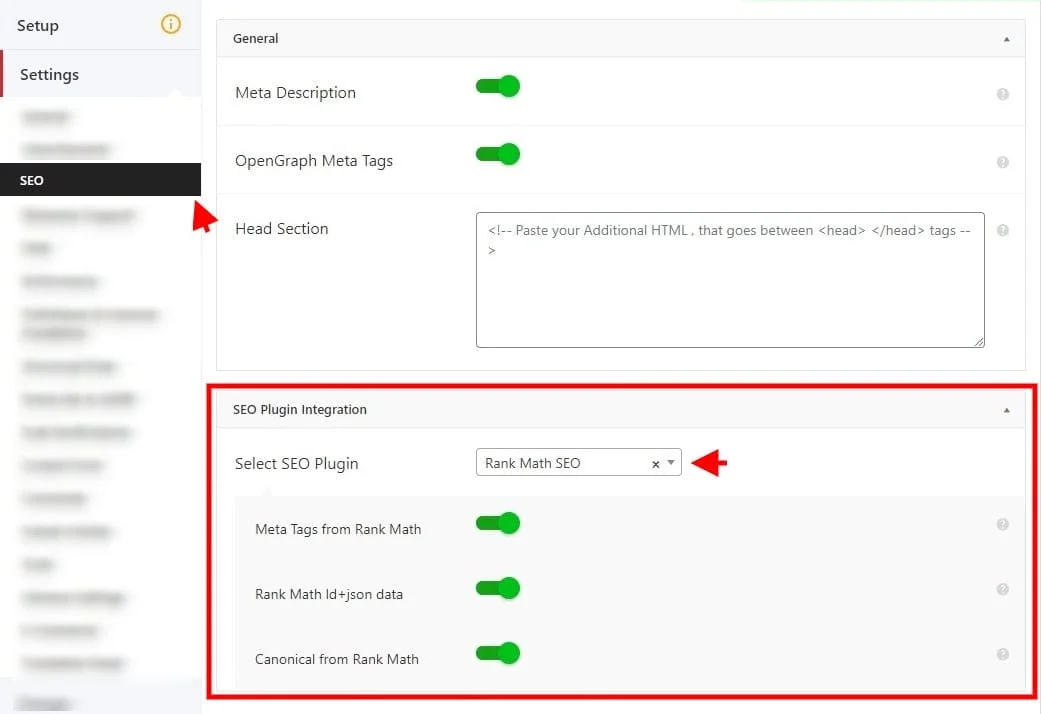This screenshot has height=714, width=1041.
Task: Click the SEO sidebar tab
Action: point(32,180)
